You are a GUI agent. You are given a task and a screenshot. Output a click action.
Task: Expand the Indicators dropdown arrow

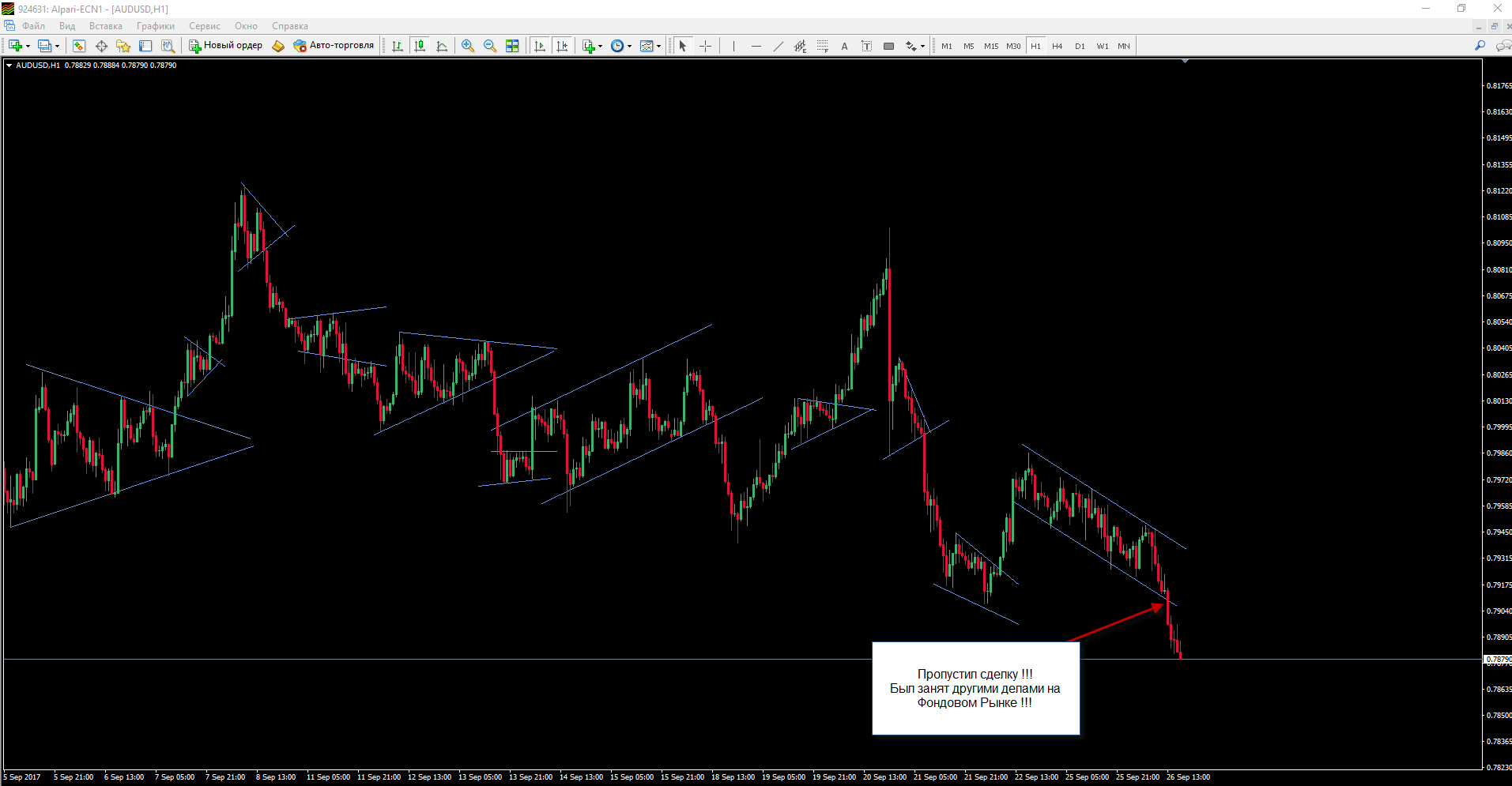[x=601, y=46]
